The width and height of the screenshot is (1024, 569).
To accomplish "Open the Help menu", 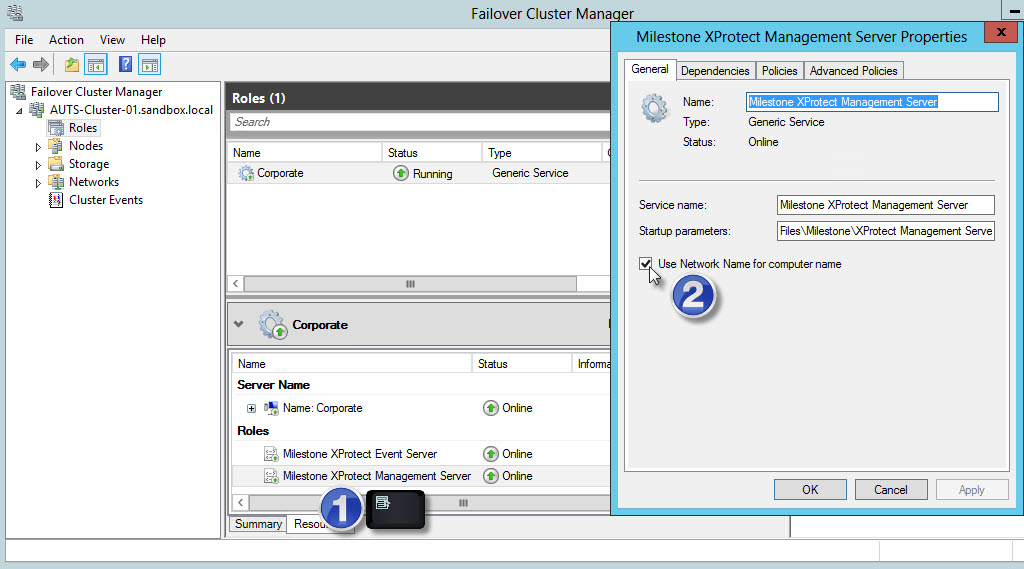I will 153,40.
